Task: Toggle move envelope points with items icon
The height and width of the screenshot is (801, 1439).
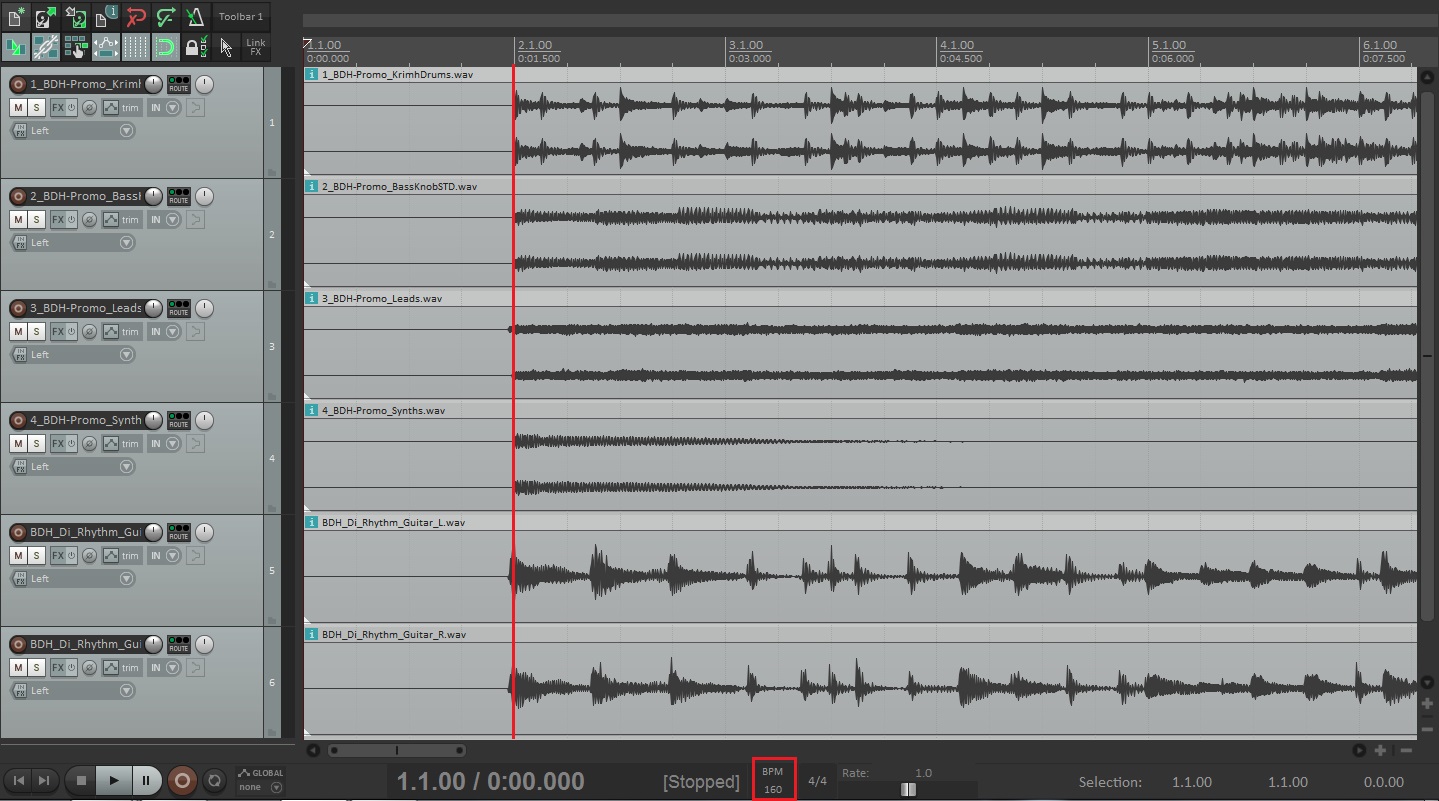Action: (105, 47)
